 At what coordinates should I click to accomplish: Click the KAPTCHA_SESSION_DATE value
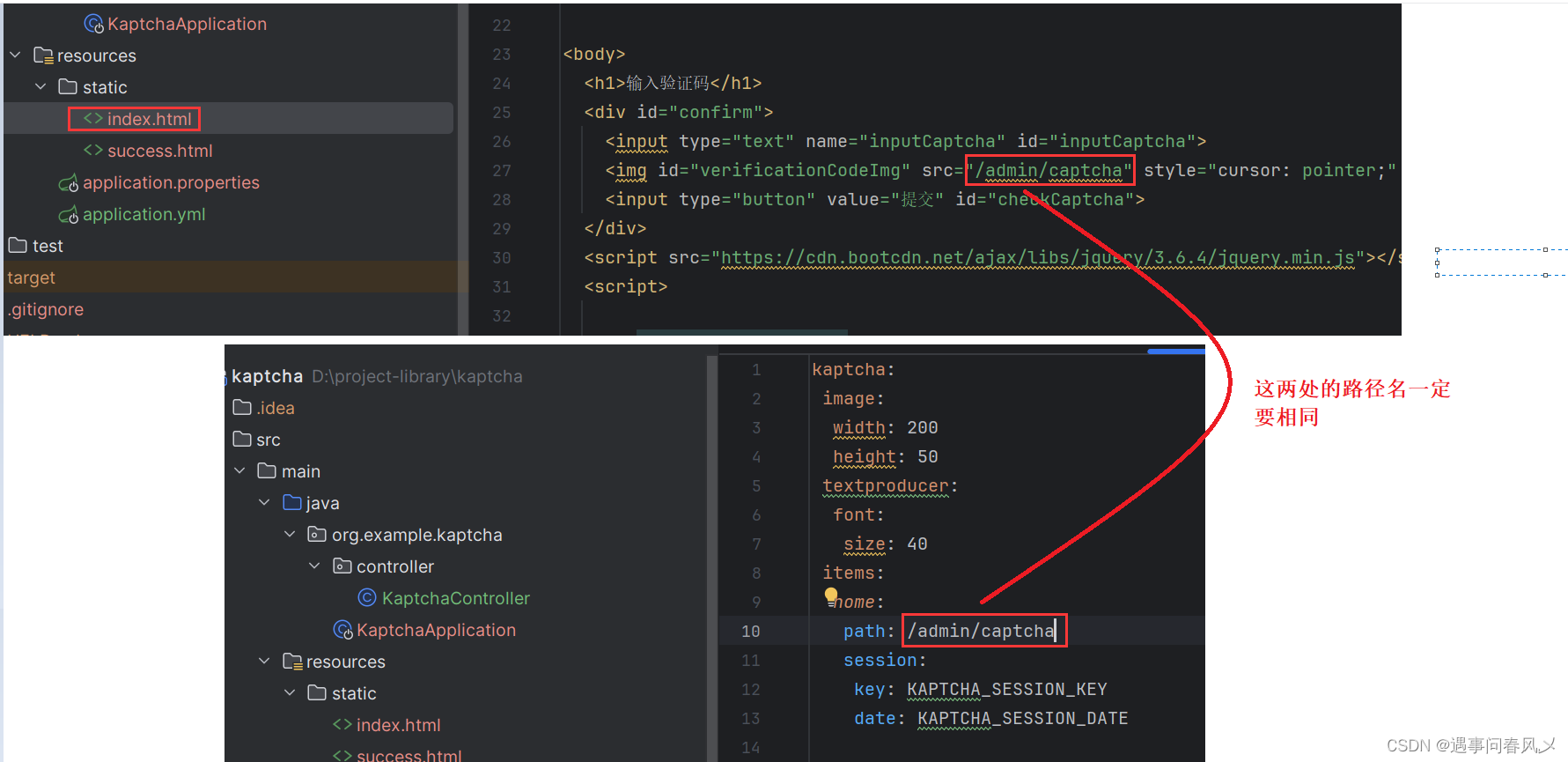(x=1023, y=718)
